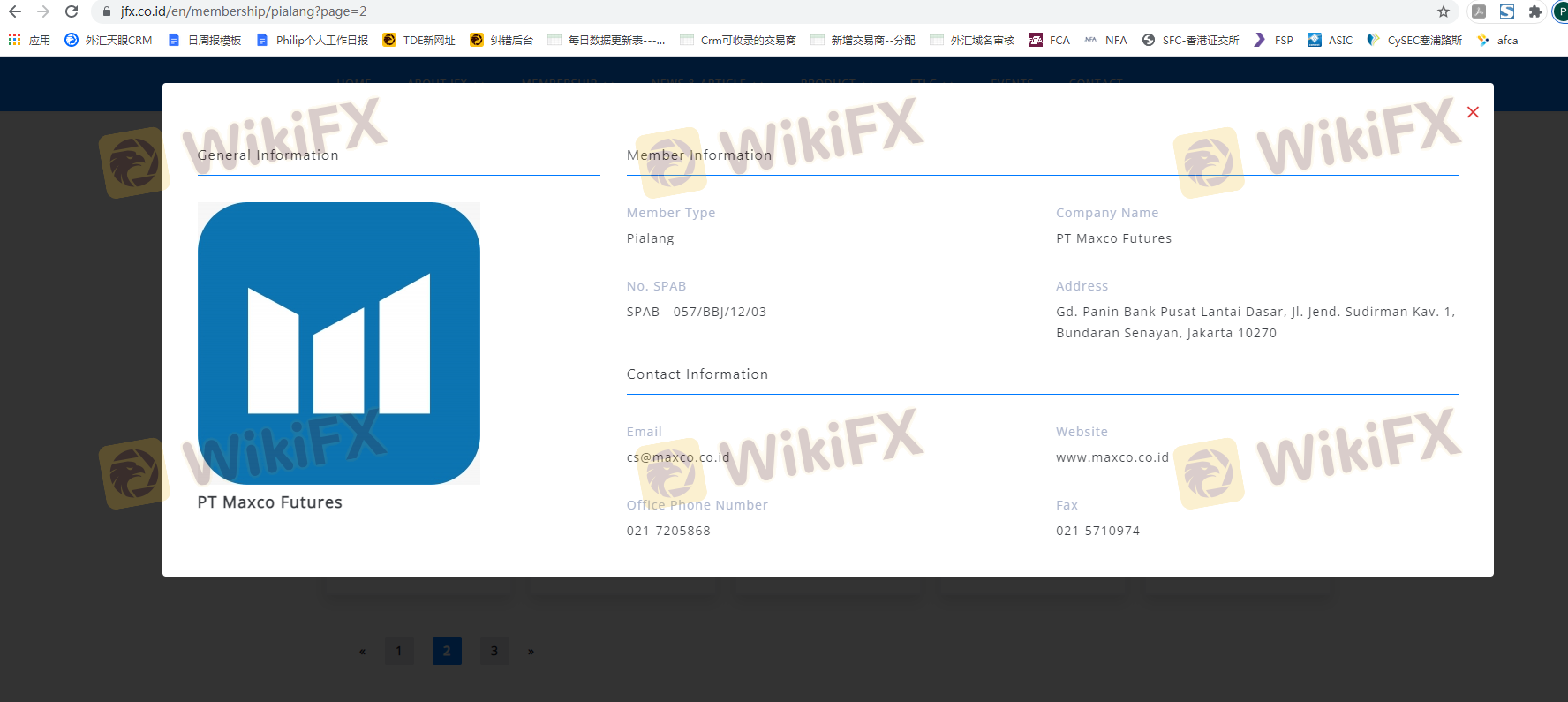Open the 日周报模板 bookmark
1568x702 pixels.
tap(204, 40)
